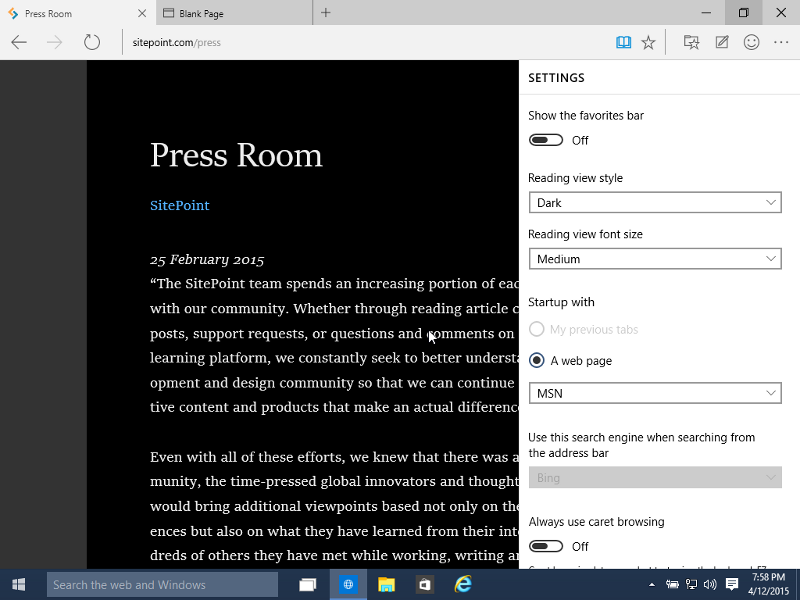Refresh the page with reload icon
The width and height of the screenshot is (800, 600).
click(92, 42)
